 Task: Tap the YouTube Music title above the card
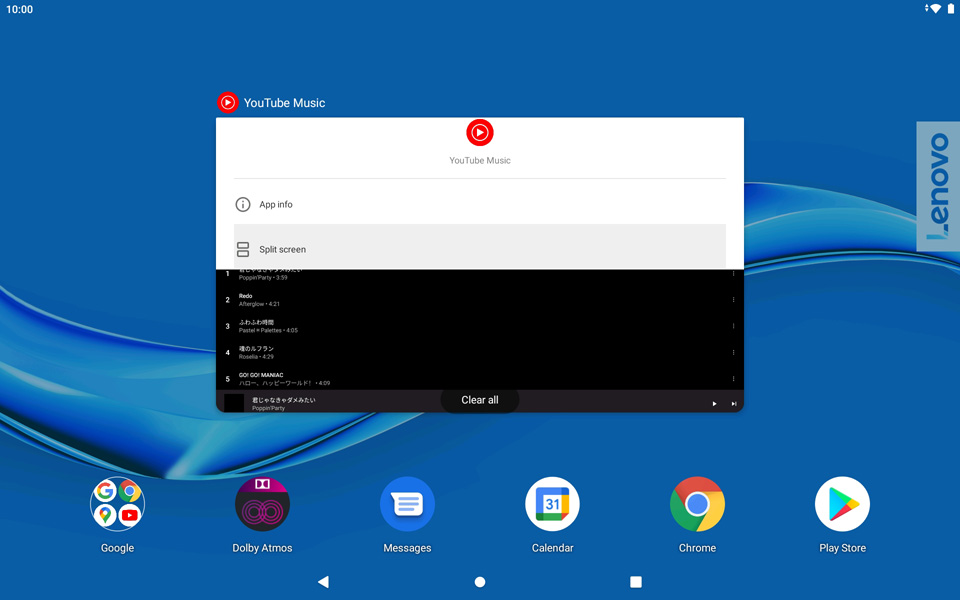(x=284, y=103)
